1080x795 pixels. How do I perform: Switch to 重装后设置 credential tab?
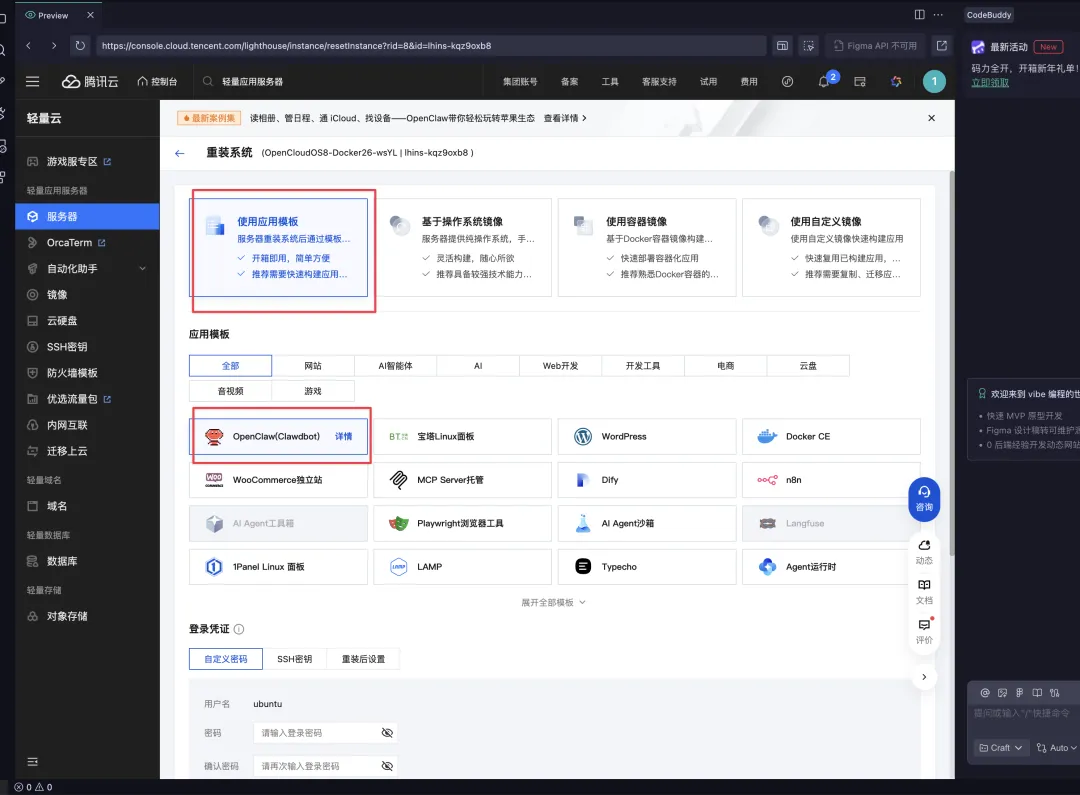pyautogui.click(x=363, y=659)
